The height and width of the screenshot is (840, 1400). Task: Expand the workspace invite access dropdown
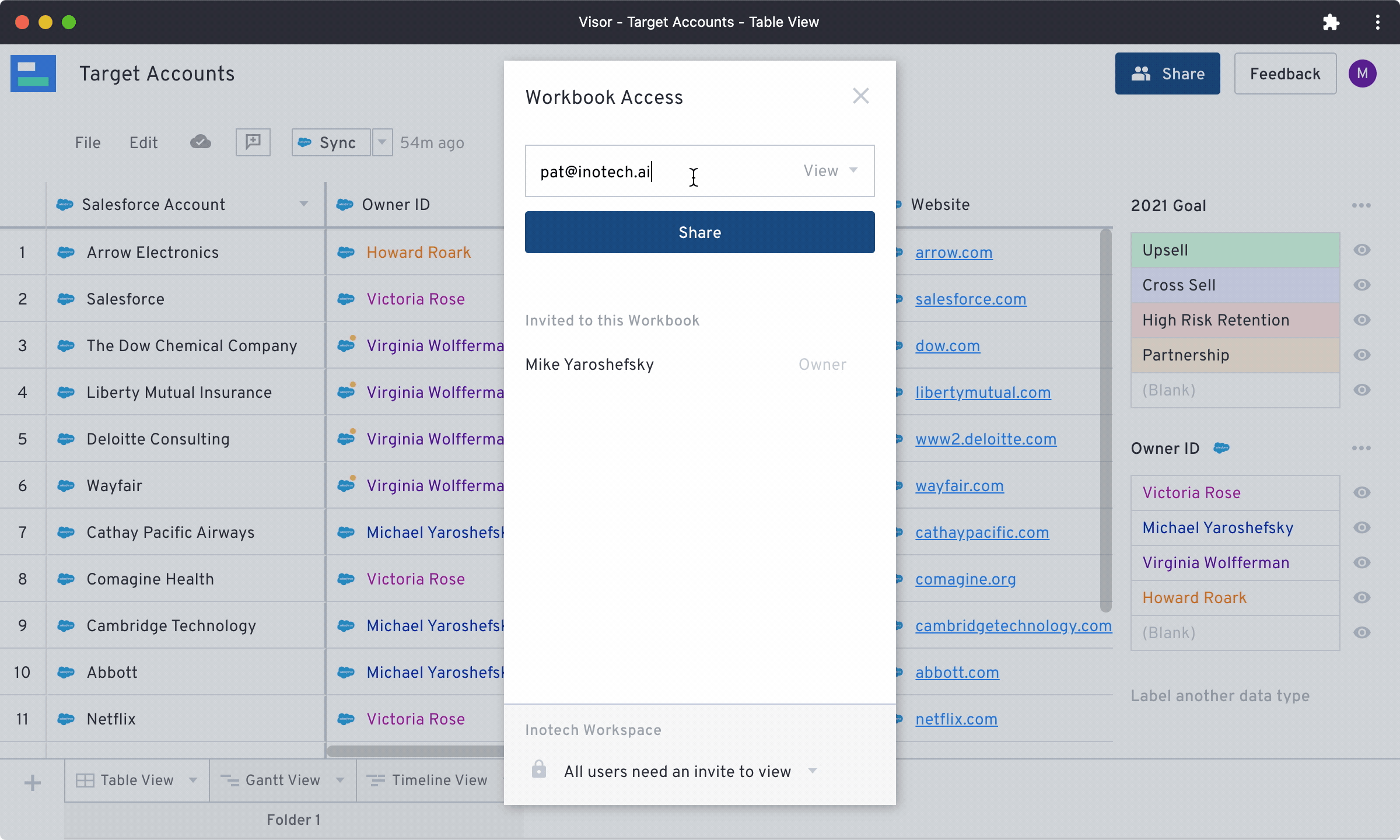click(x=812, y=771)
